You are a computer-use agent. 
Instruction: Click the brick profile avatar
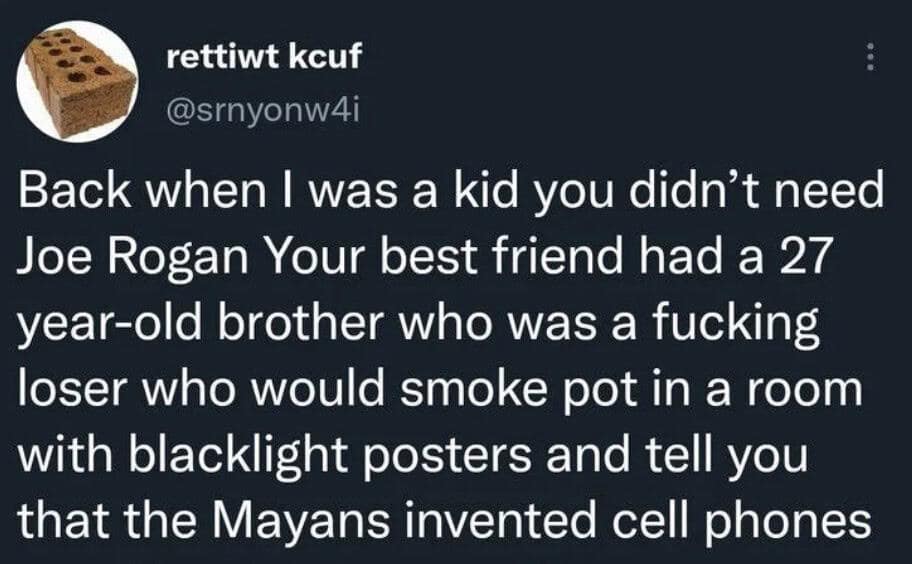(79, 82)
